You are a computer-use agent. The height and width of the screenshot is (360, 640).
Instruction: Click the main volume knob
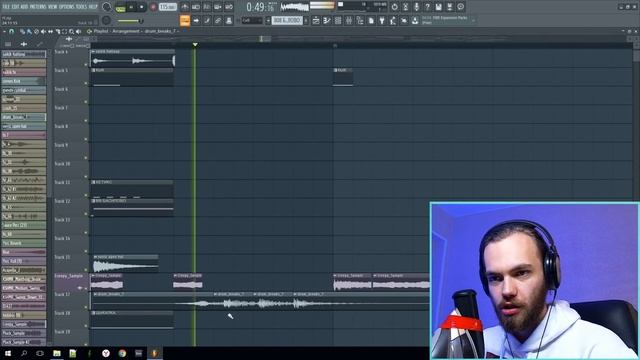tap(107, 7)
